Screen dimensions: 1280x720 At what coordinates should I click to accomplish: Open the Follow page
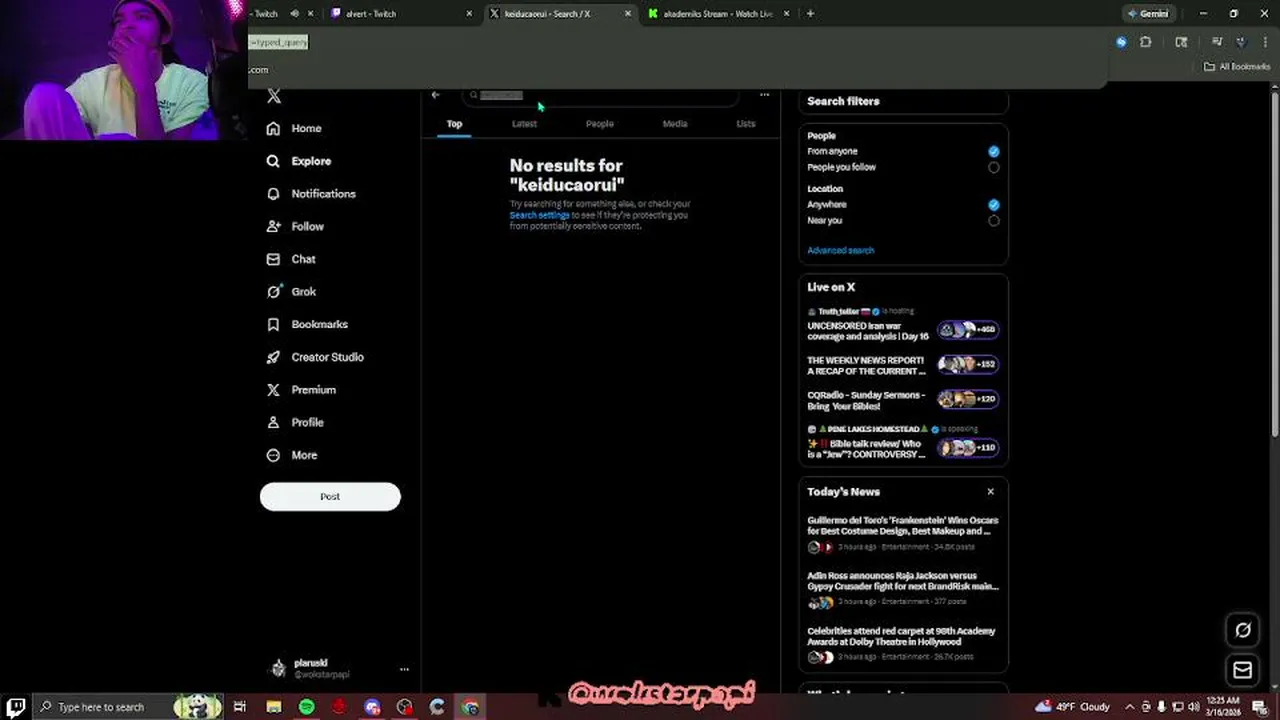click(295, 226)
